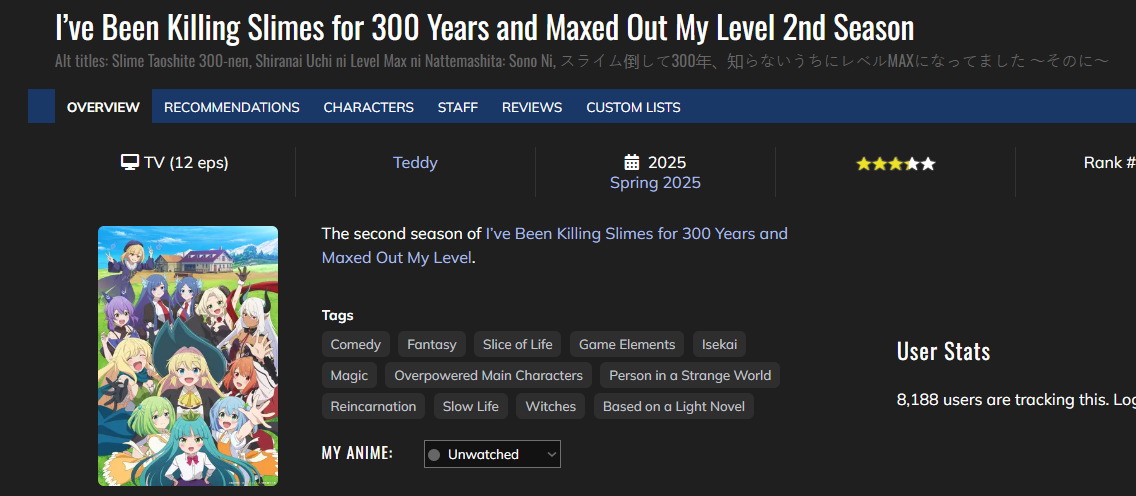Select the Overview tab
The image size is (1136, 496).
(x=103, y=107)
